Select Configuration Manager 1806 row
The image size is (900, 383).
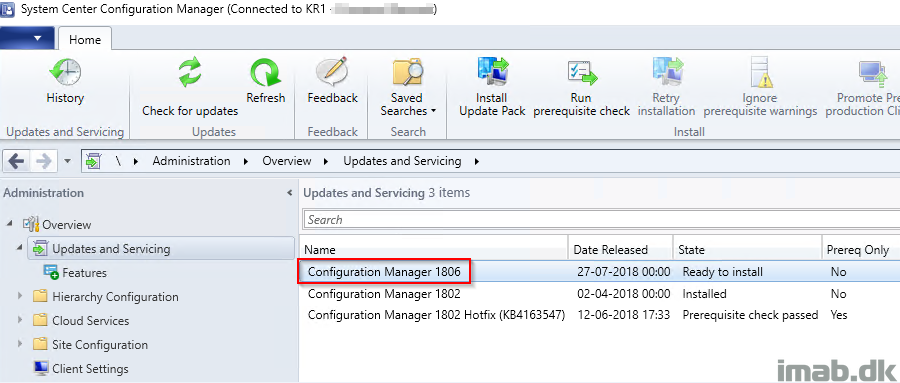click(598, 272)
